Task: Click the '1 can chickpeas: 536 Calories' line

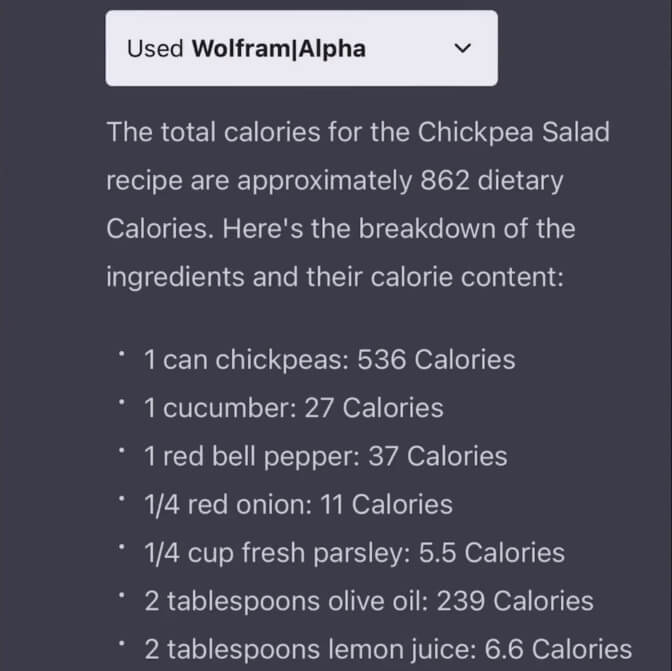Action: (x=329, y=360)
